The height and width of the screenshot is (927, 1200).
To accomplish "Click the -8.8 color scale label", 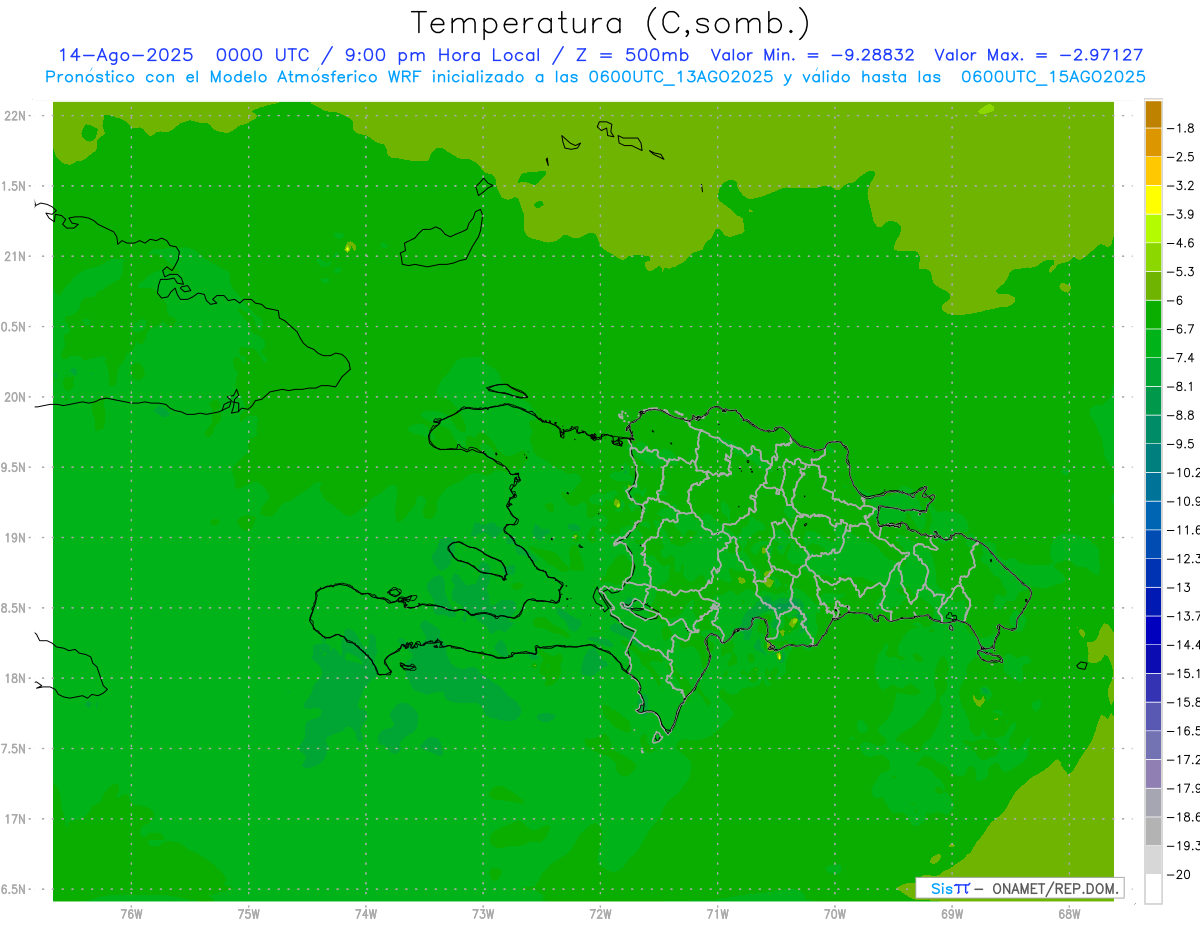I will (x=1181, y=415).
